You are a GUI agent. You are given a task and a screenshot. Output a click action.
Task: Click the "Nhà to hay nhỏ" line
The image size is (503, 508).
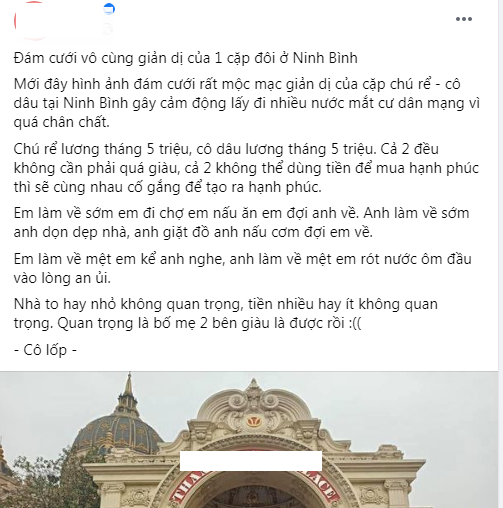click(x=226, y=304)
